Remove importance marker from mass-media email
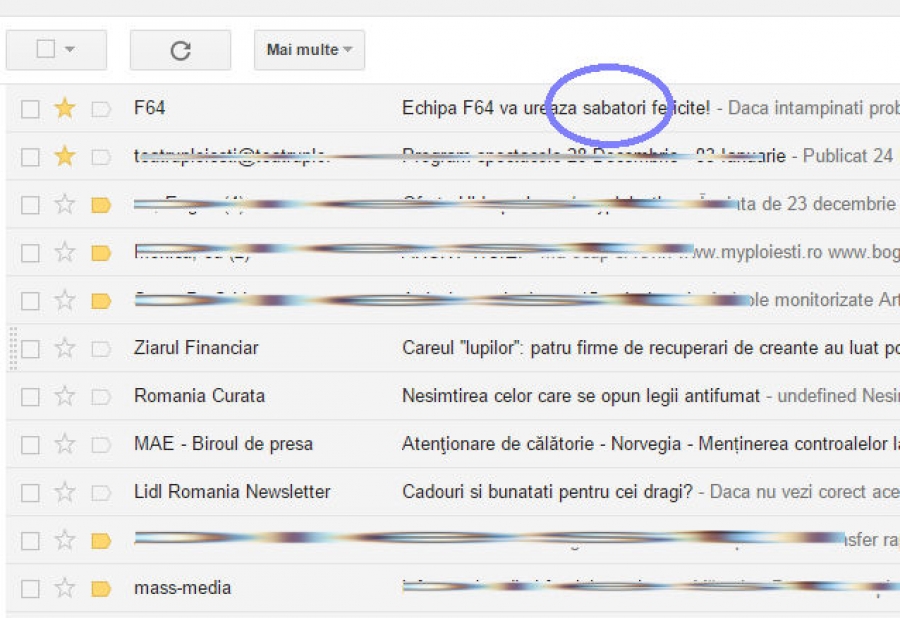Screen dimensions: 900x618 tap(101, 589)
